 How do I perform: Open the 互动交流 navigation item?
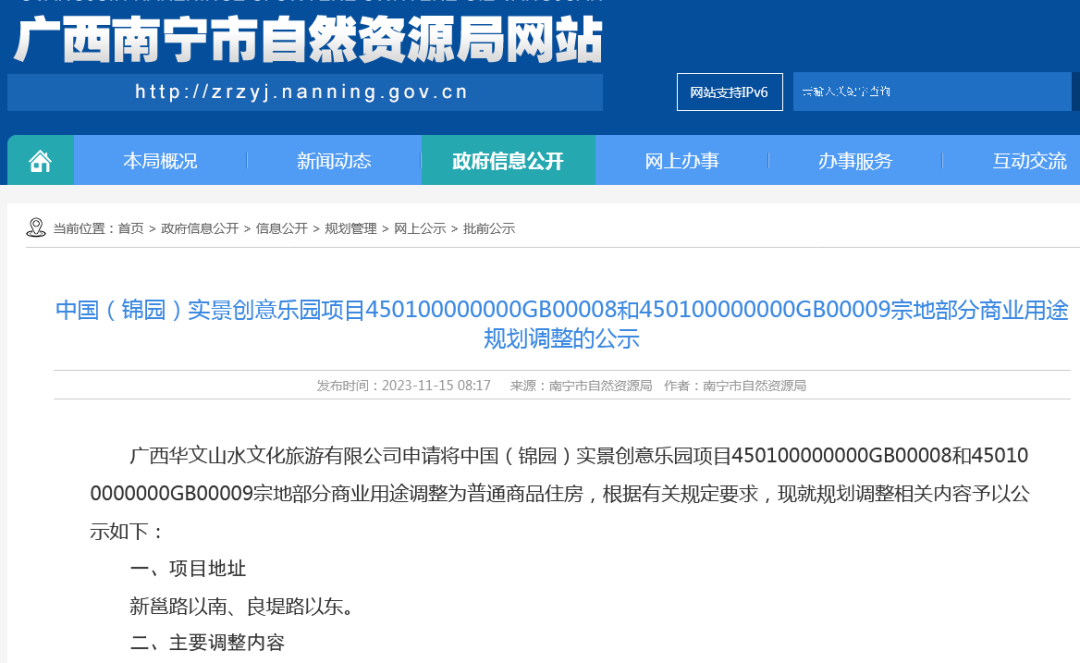[1029, 161]
